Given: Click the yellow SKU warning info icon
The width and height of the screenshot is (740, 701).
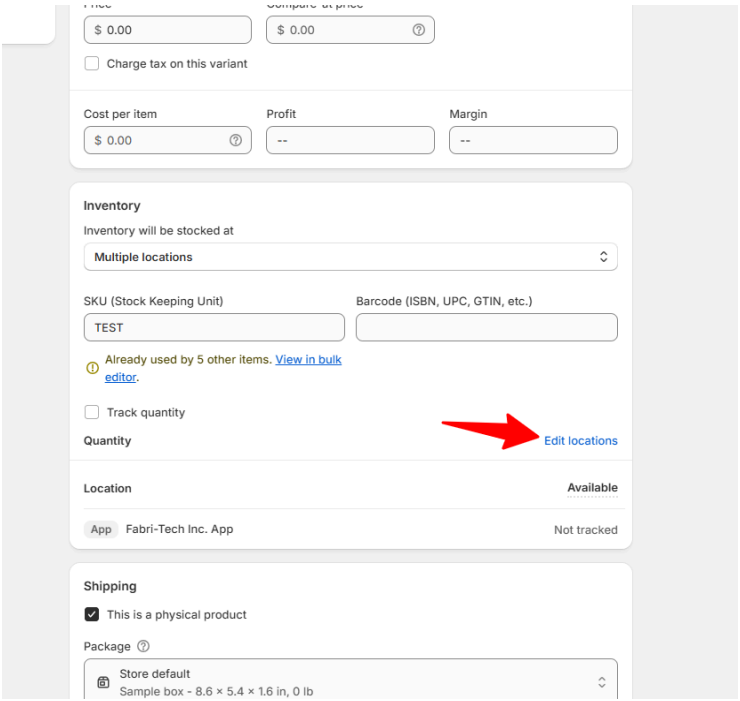Looking at the screenshot, I should click(92, 368).
